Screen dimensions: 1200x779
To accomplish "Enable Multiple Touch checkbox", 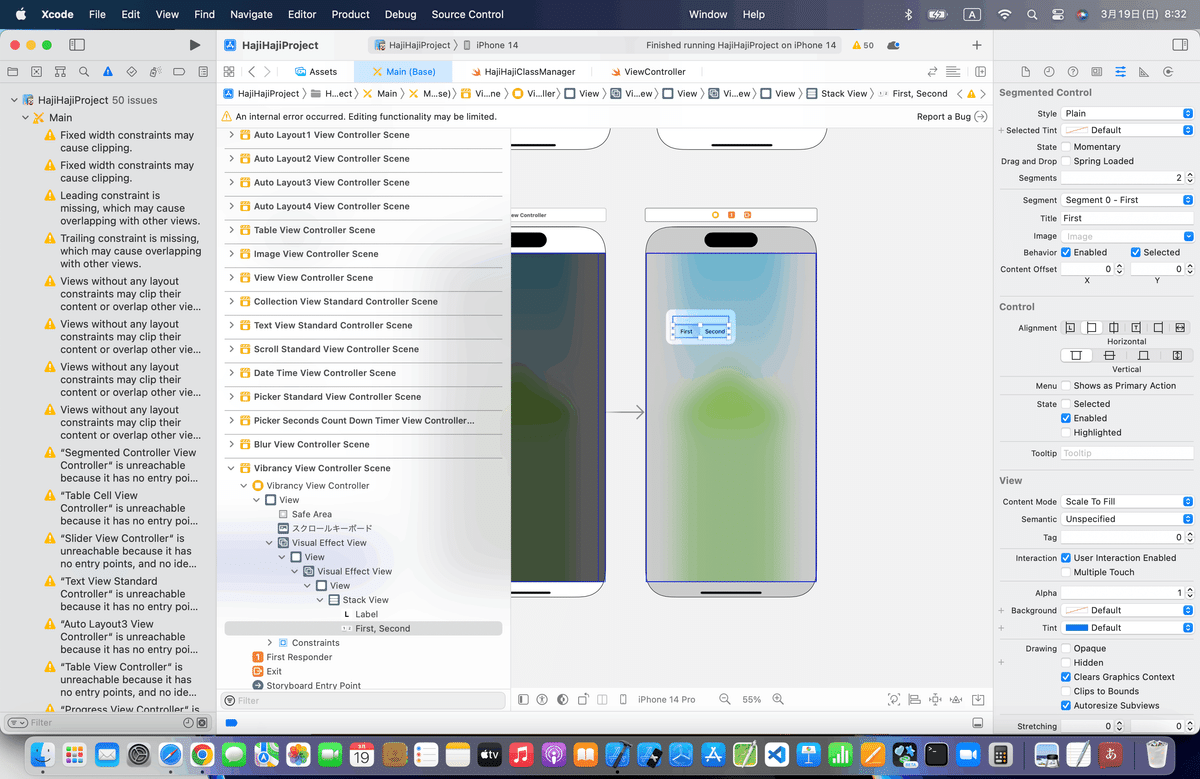I will pos(1066,572).
